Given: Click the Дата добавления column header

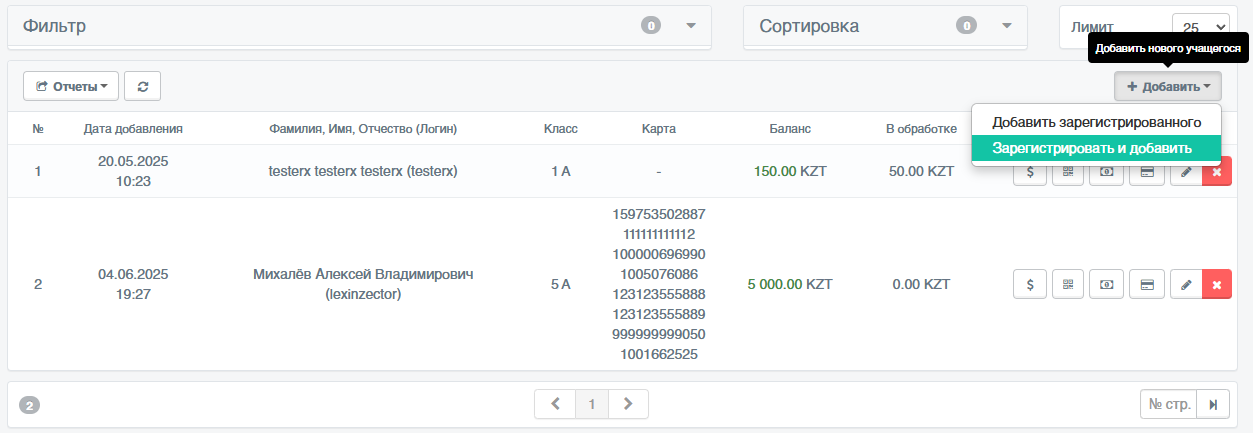Looking at the screenshot, I should click(133, 129).
